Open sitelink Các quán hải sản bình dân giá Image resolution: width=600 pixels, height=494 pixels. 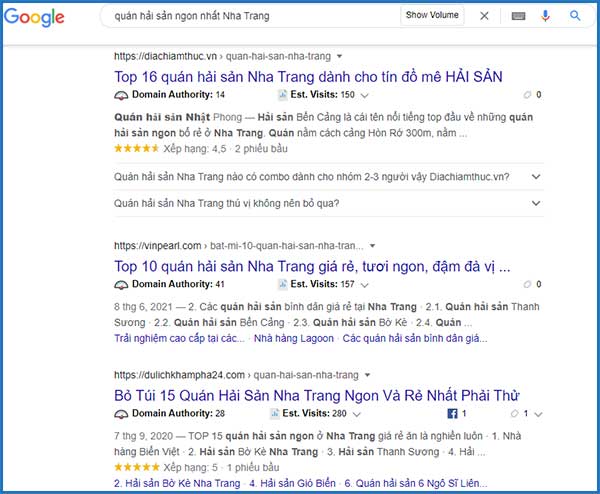[415, 338]
